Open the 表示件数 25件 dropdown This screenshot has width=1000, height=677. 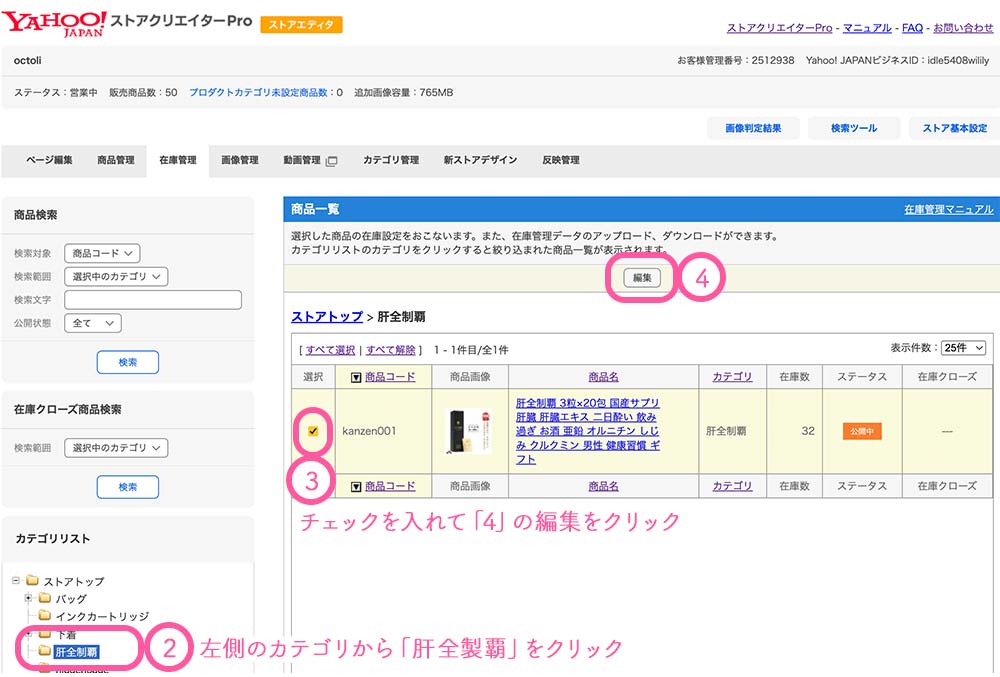(963, 348)
